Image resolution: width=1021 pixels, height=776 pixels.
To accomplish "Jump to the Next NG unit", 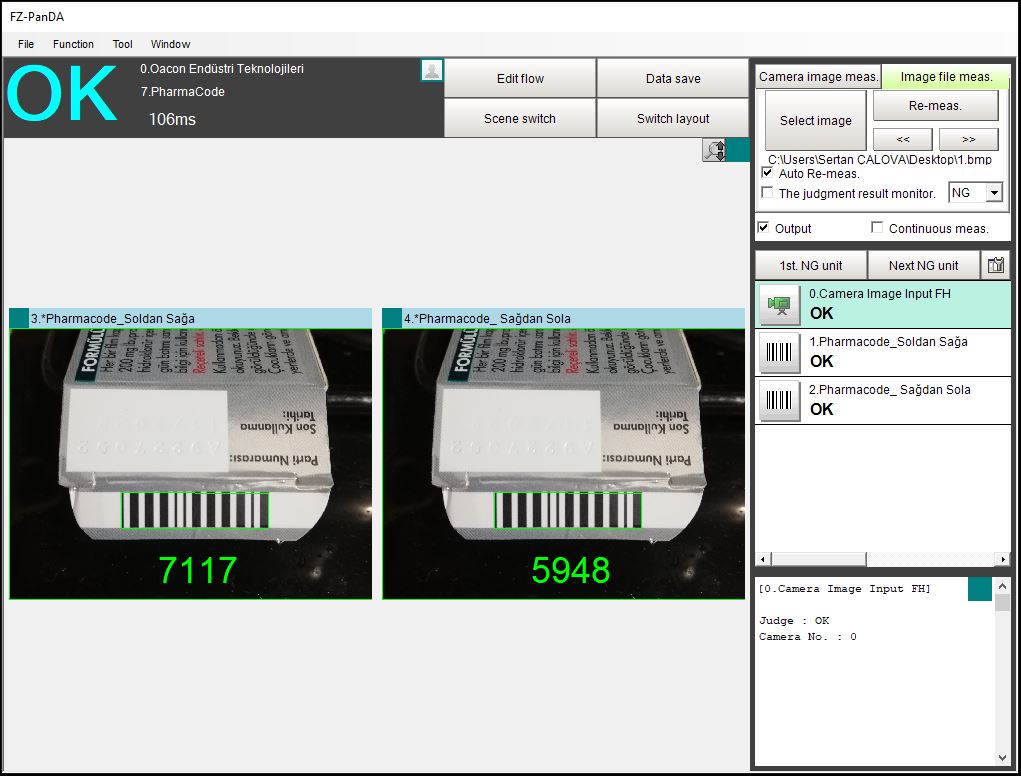I will click(x=923, y=266).
